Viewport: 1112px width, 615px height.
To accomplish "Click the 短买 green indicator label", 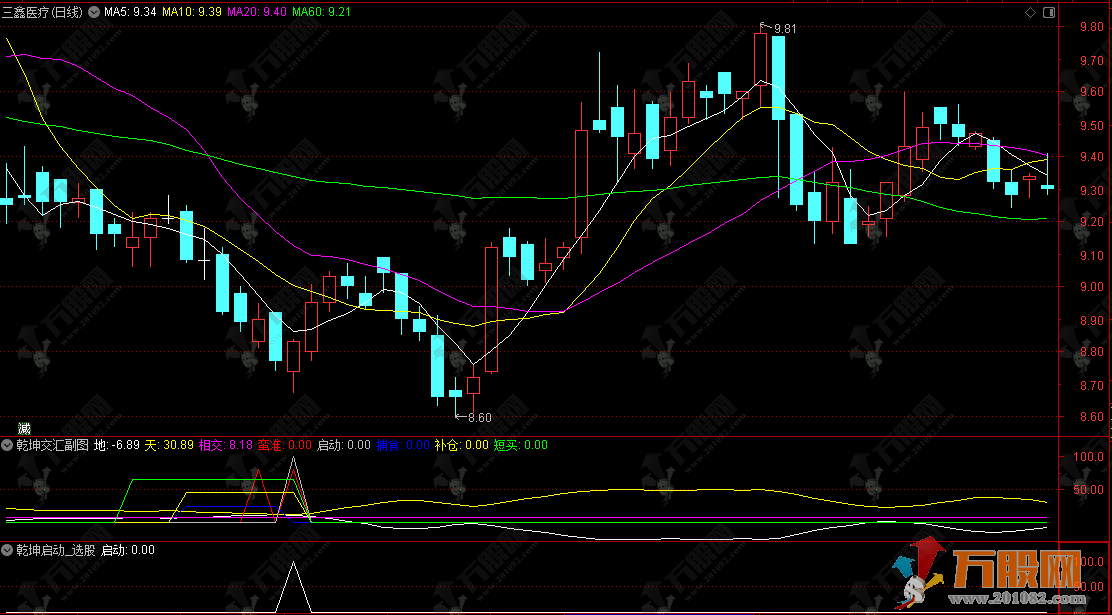I will 520,445.
